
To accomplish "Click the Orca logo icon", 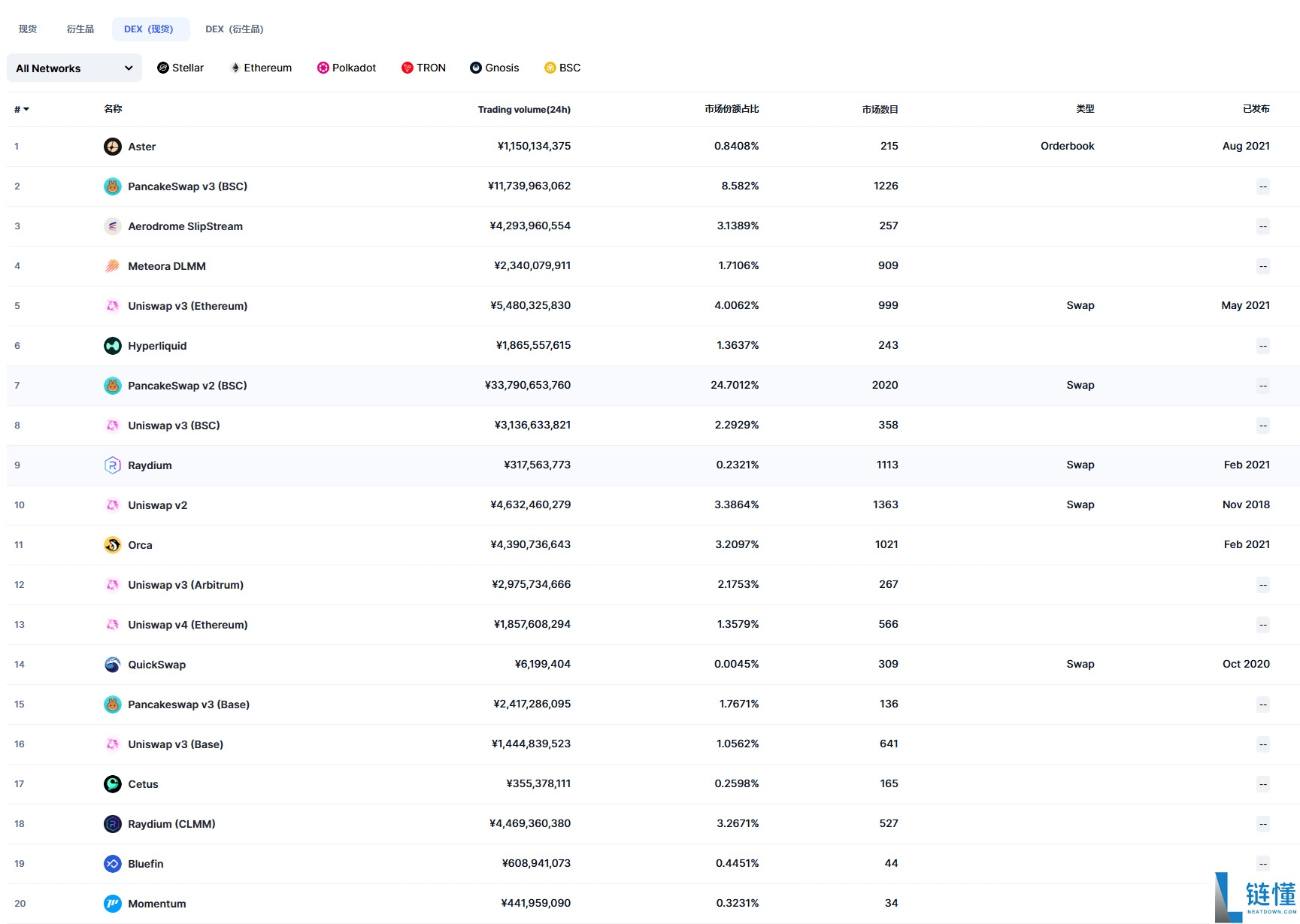I will (x=112, y=545).
